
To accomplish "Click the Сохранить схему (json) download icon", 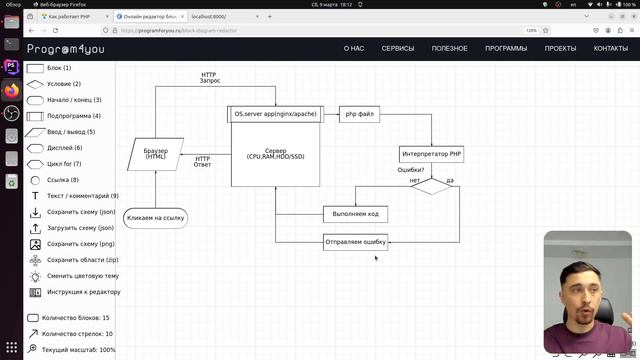I will point(35,212).
